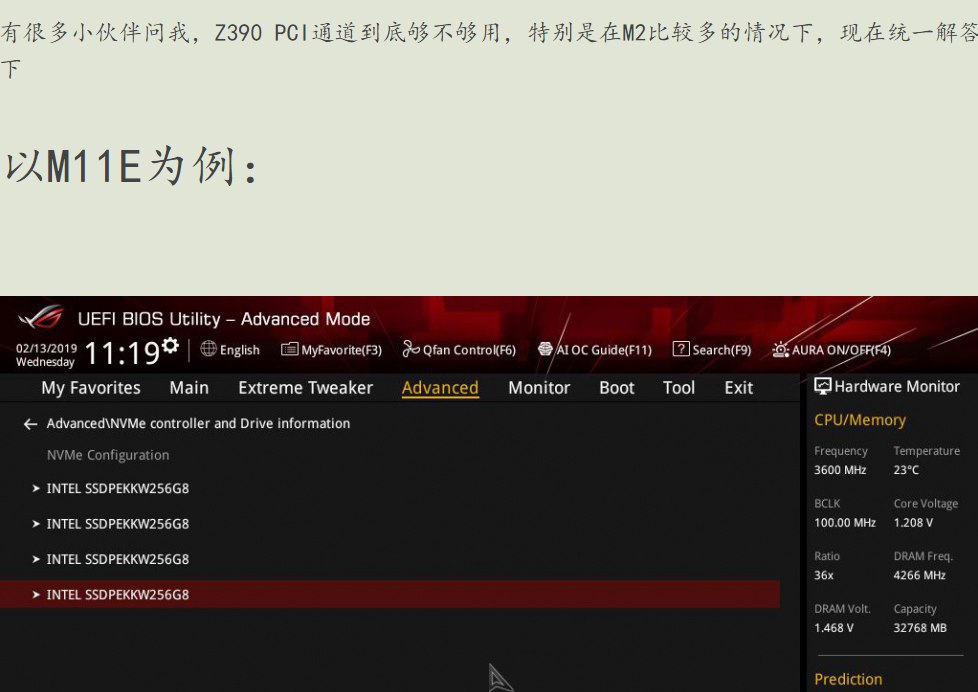This screenshot has height=692, width=978.
Task: Launch AI OC Guide(F11) icon
Action: [545, 349]
